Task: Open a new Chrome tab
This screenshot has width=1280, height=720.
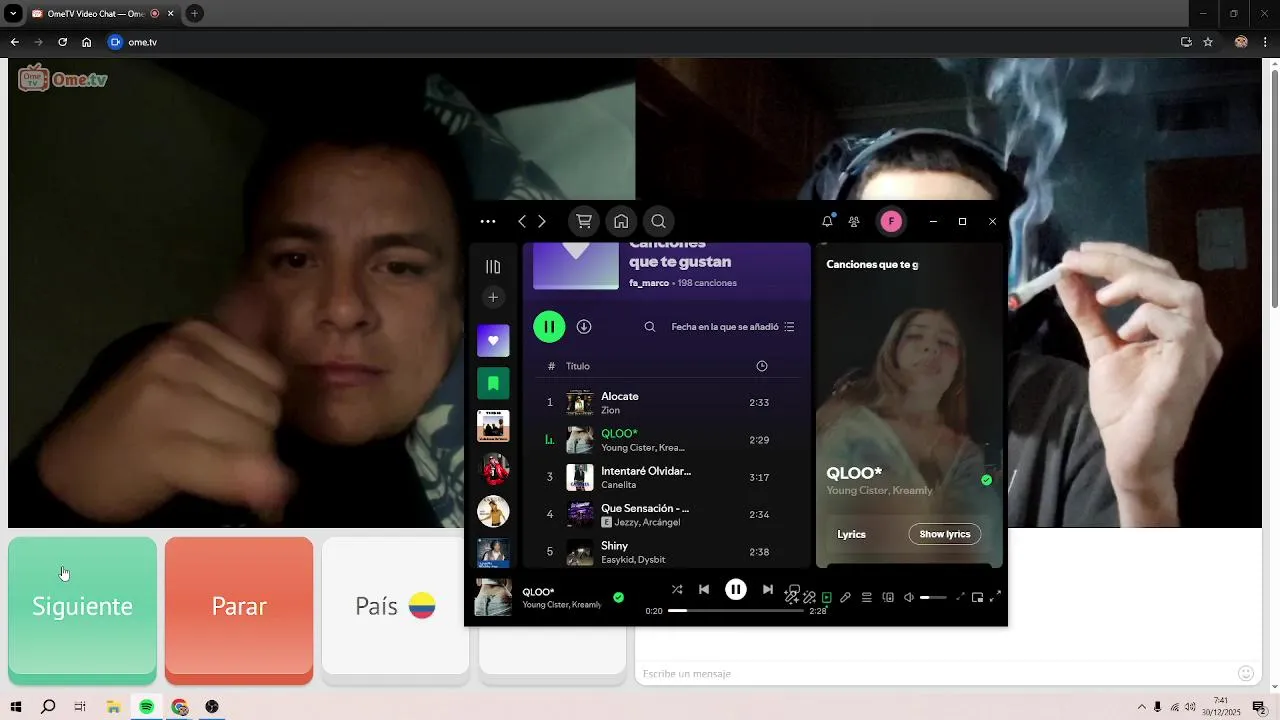Action: (x=194, y=14)
